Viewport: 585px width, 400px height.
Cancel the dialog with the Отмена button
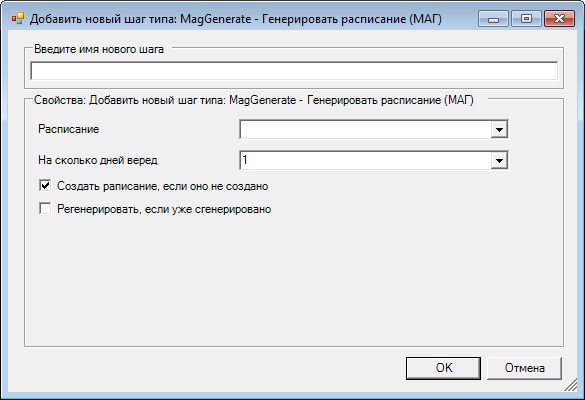click(524, 368)
